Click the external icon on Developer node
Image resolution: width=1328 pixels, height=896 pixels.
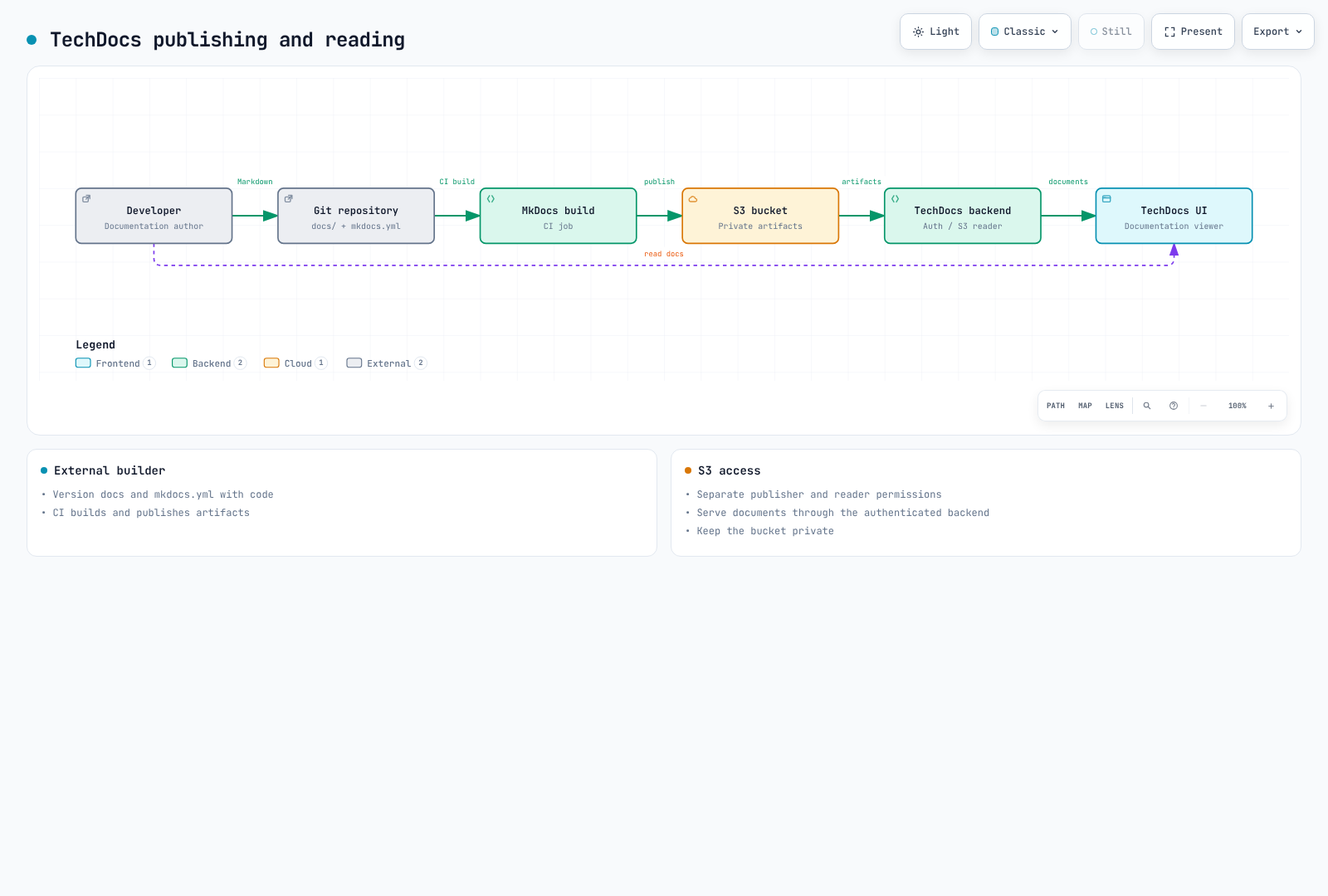point(86,199)
